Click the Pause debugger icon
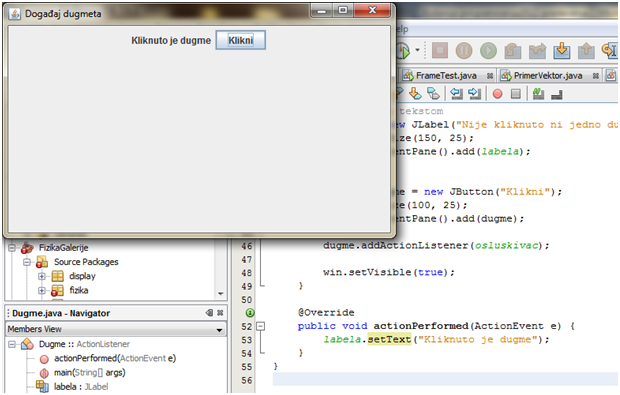The image size is (620, 395). 464,51
